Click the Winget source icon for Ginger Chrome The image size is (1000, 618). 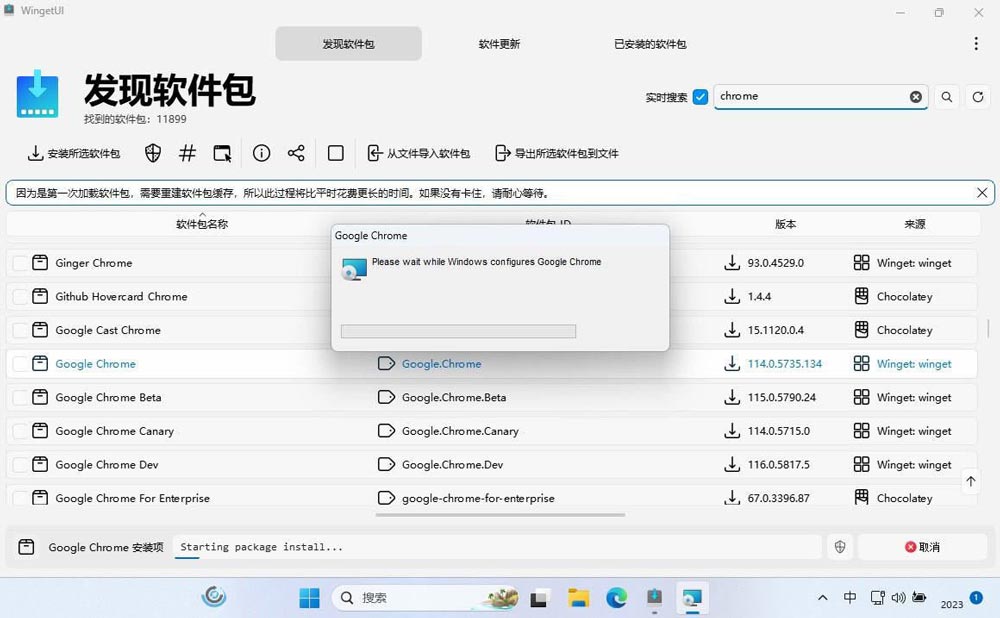click(x=862, y=262)
